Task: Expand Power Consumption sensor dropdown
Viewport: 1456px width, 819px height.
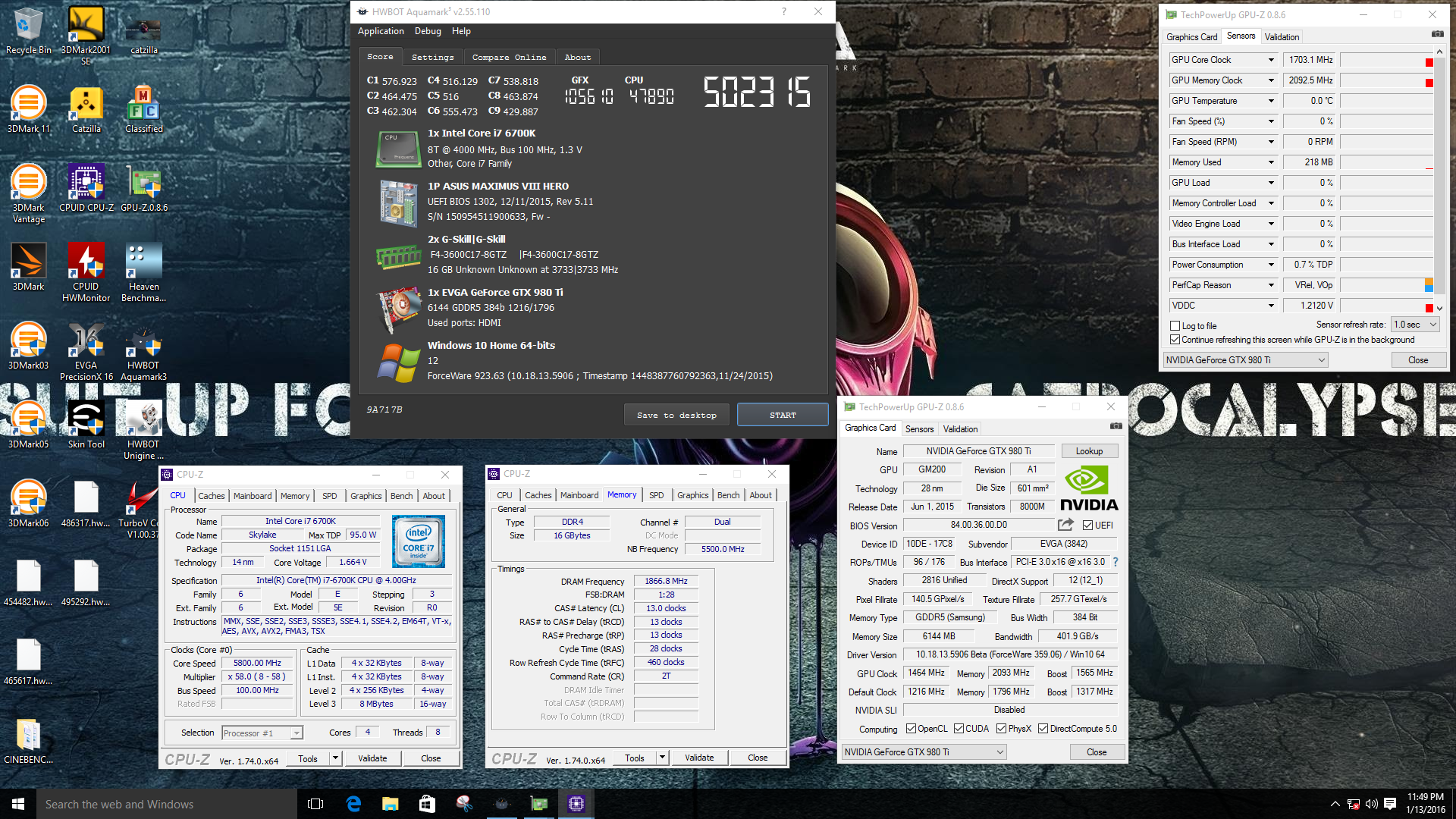Action: click(x=1271, y=265)
